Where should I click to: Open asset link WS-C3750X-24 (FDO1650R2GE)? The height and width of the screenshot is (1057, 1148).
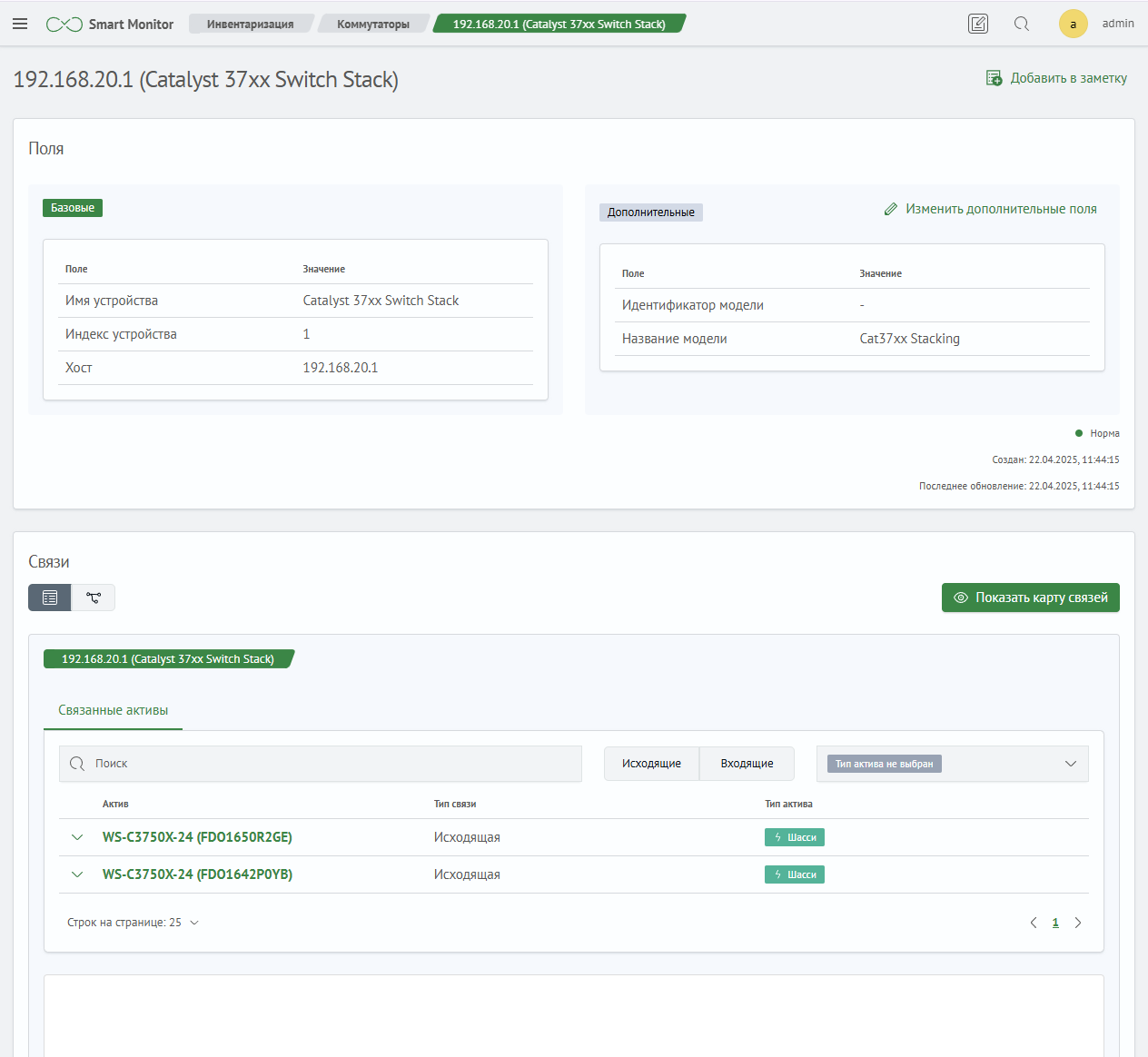click(x=197, y=837)
